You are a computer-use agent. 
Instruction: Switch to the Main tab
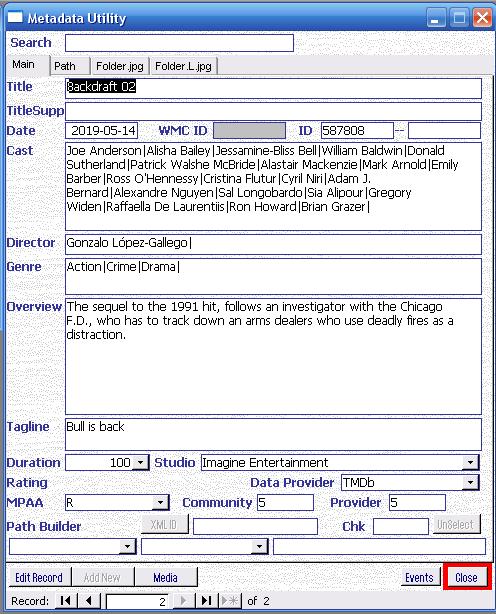coord(27,65)
